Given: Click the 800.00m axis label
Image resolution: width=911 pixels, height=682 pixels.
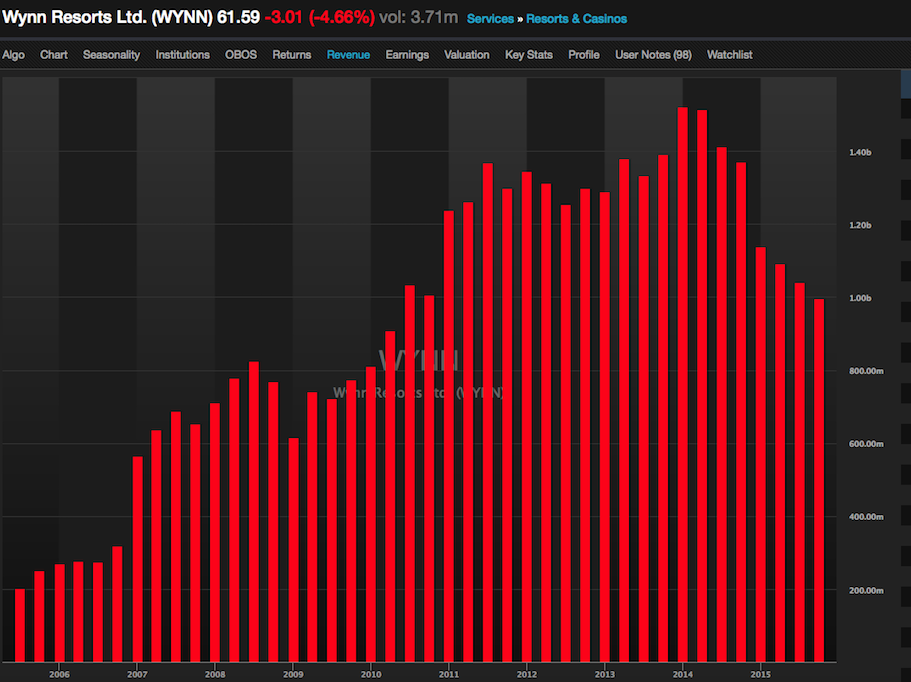Looking at the screenshot, I should [x=866, y=371].
